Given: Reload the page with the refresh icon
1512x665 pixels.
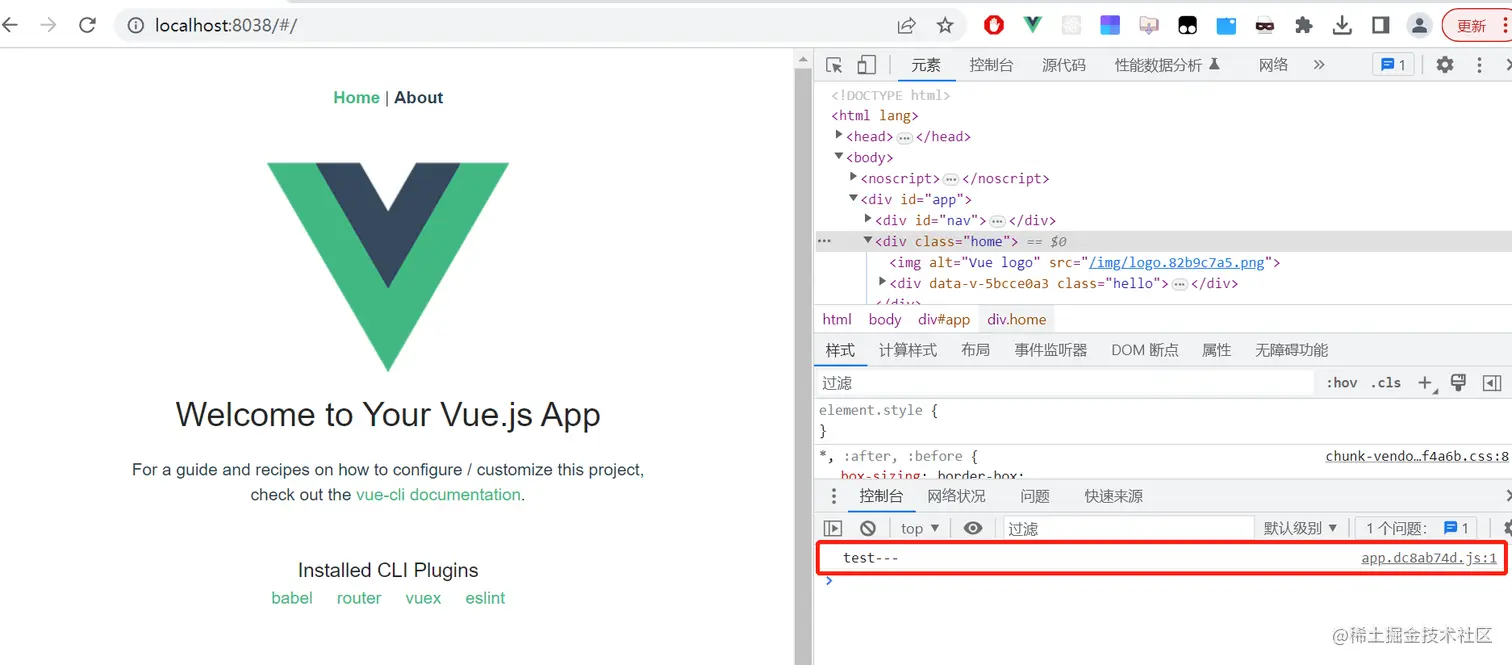Looking at the screenshot, I should (87, 25).
